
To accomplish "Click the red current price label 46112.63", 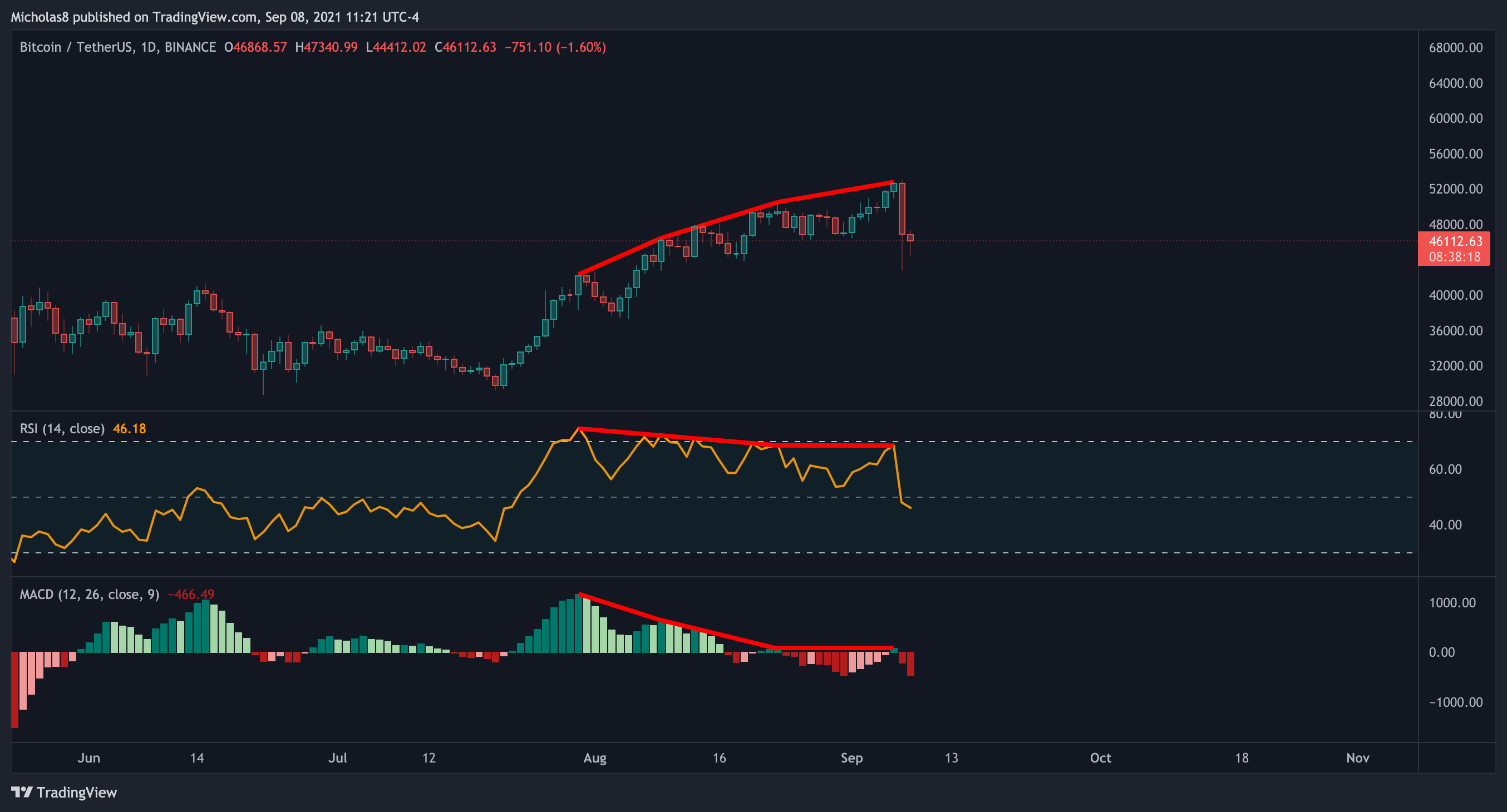I will click(x=1455, y=241).
